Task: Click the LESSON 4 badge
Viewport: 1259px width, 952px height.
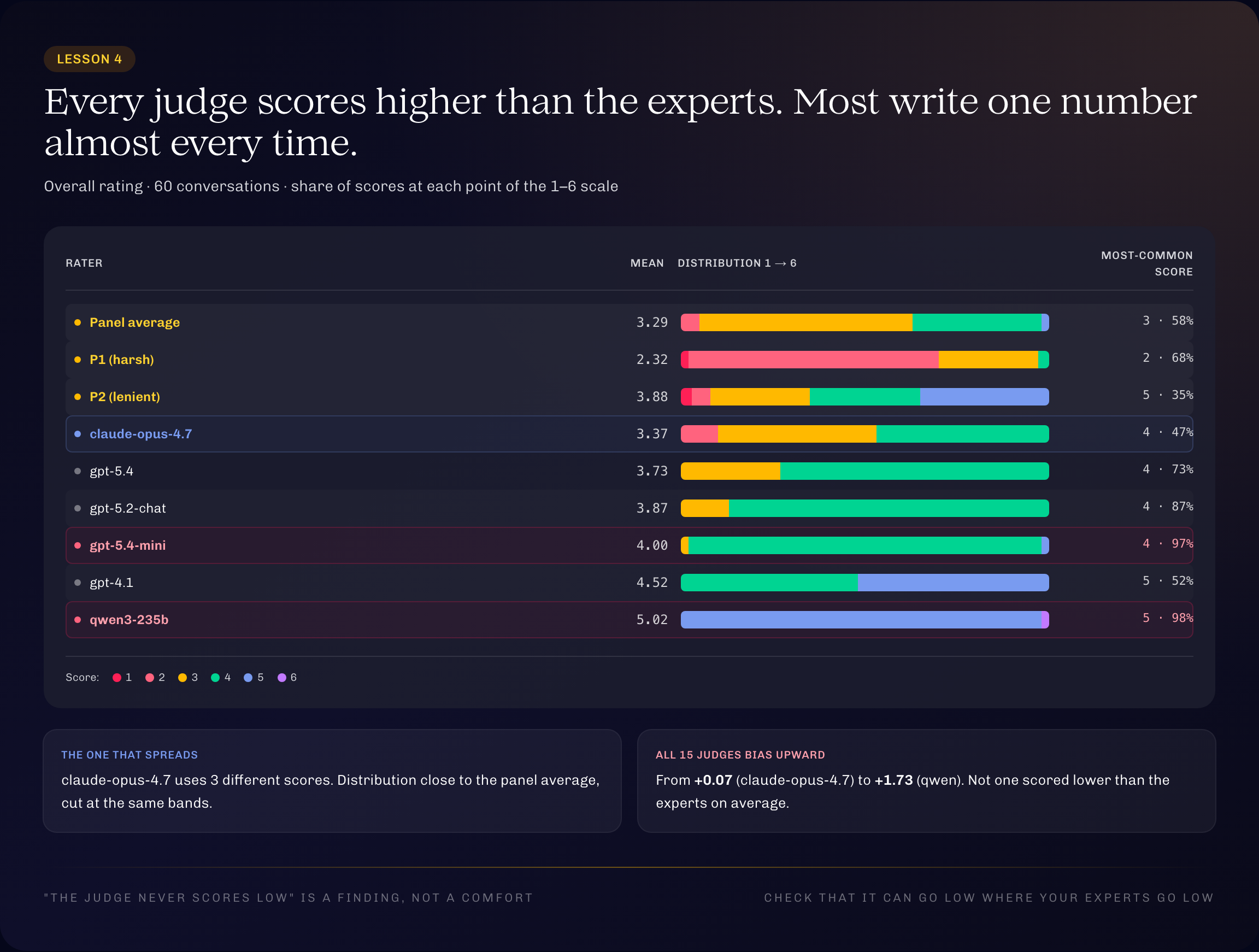Action: click(x=90, y=59)
